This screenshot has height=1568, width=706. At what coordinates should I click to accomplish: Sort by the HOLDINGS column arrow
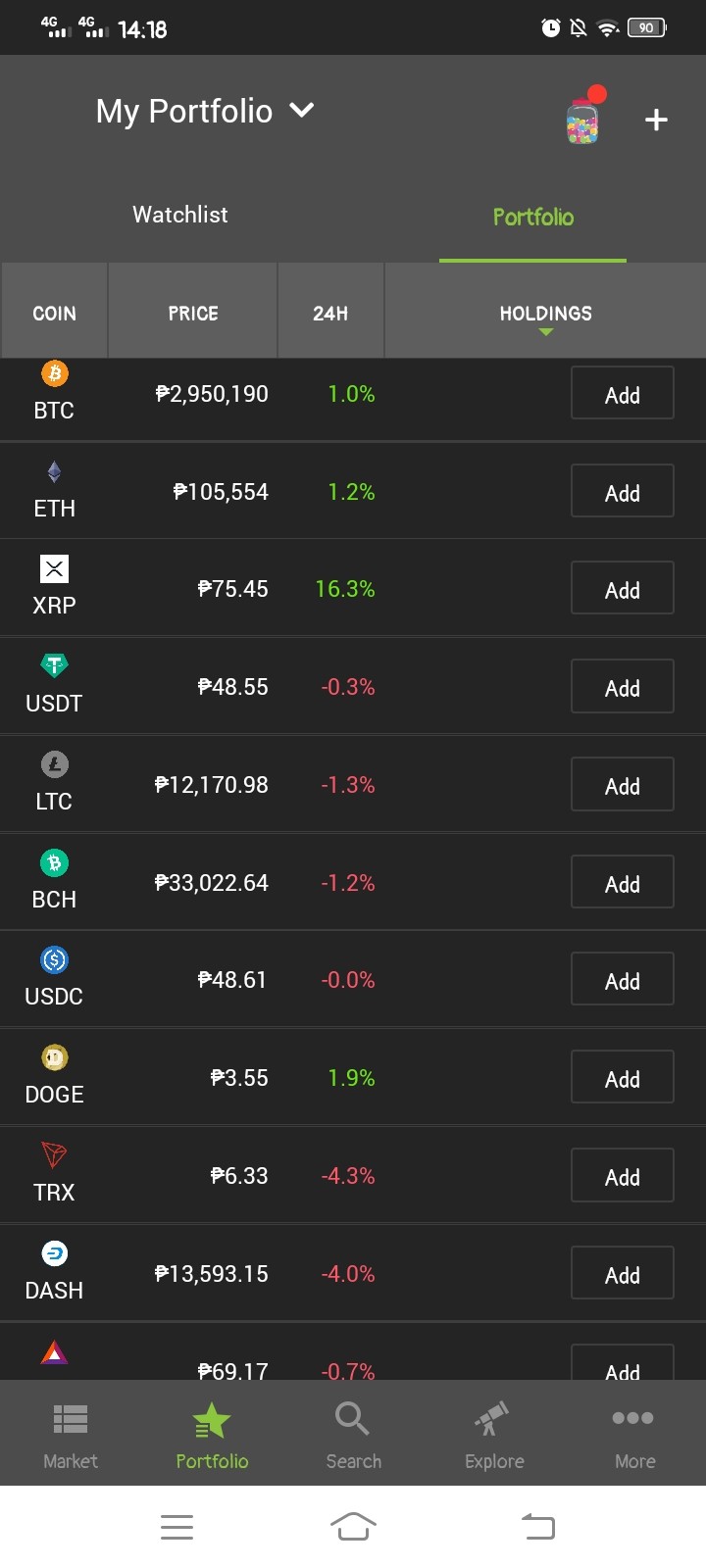coord(546,332)
